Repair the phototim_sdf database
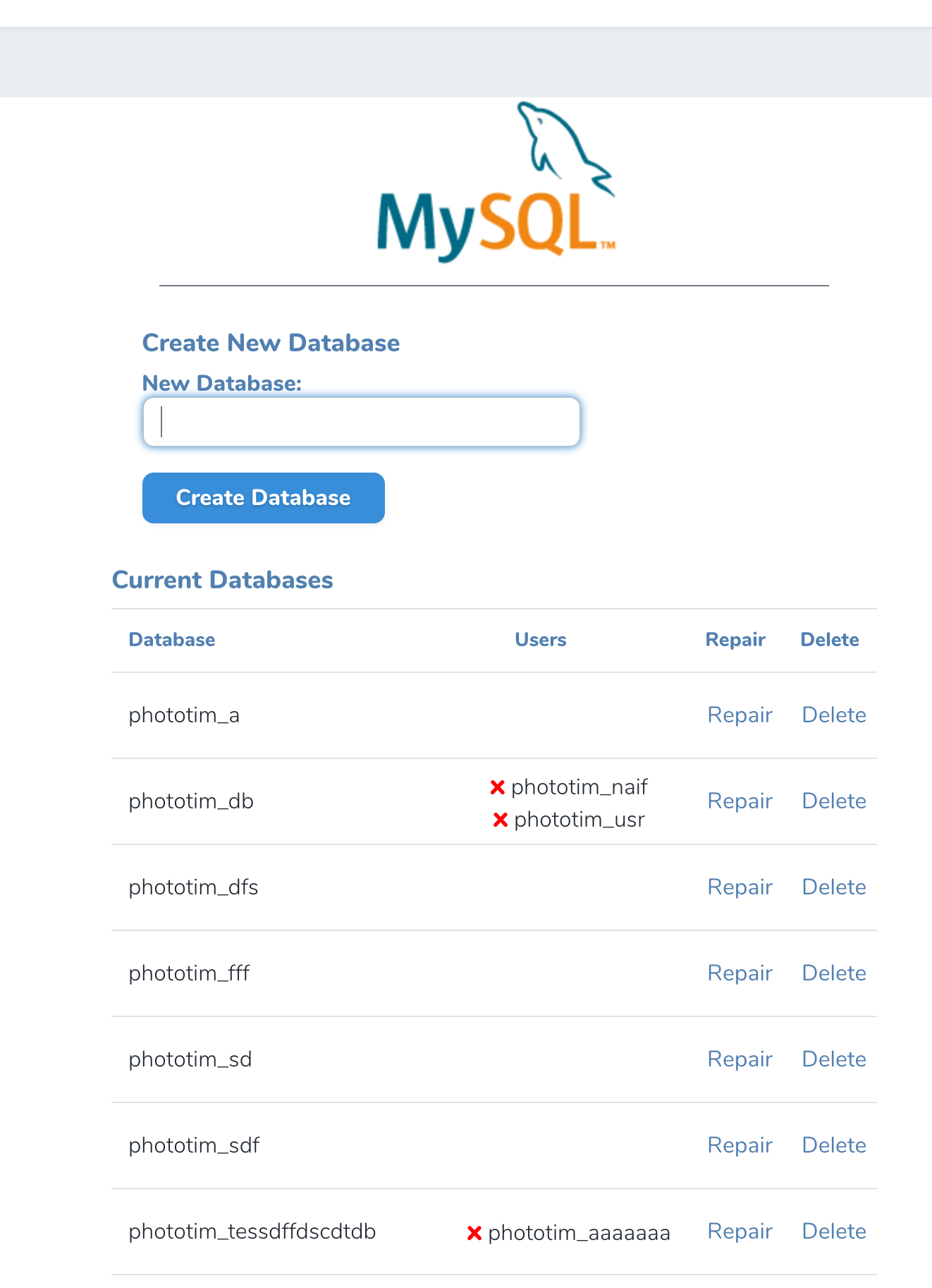Viewport: 932px width, 1288px height. (740, 1146)
